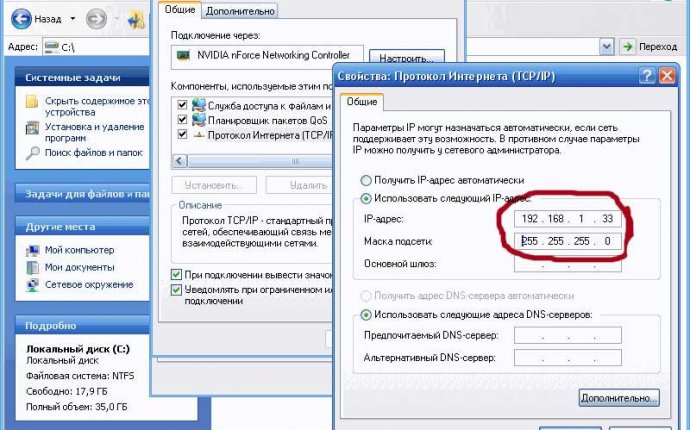
Task: Click the Планировщик пакетов QoS icon
Action: click(198, 119)
